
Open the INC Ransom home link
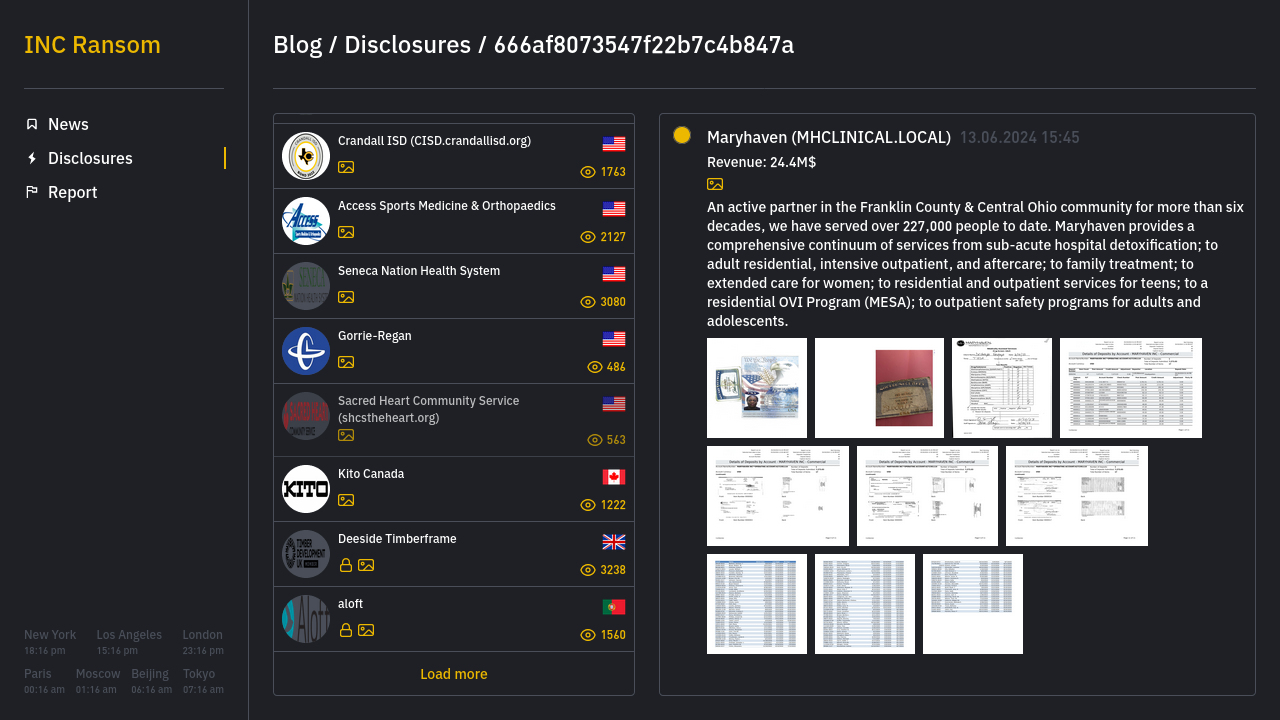(x=92, y=45)
